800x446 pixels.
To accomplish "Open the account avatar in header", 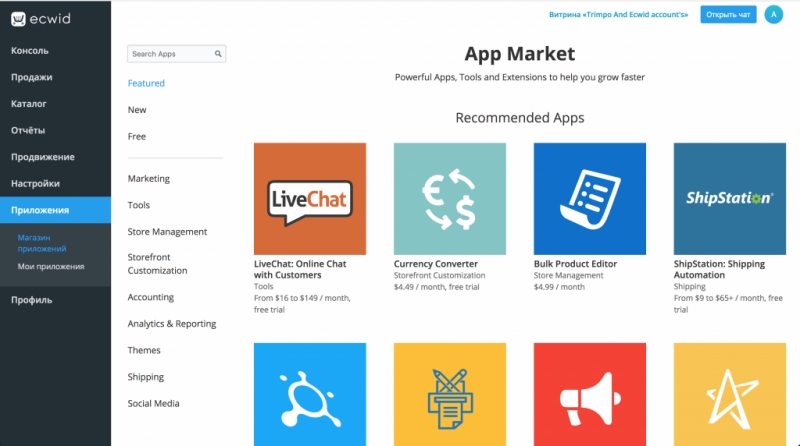I will coord(773,14).
